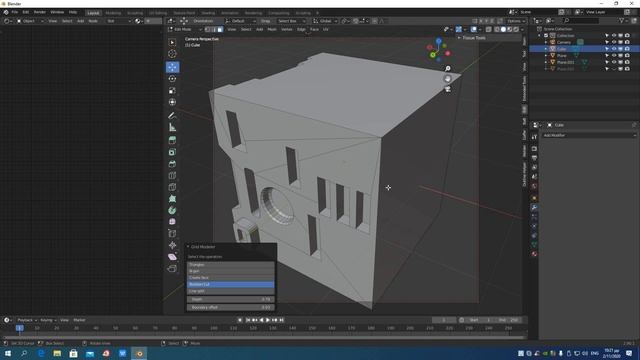Adjust the Depth slider in Grid Modeler
The height and width of the screenshot is (360, 640).
pyautogui.click(x=231, y=299)
